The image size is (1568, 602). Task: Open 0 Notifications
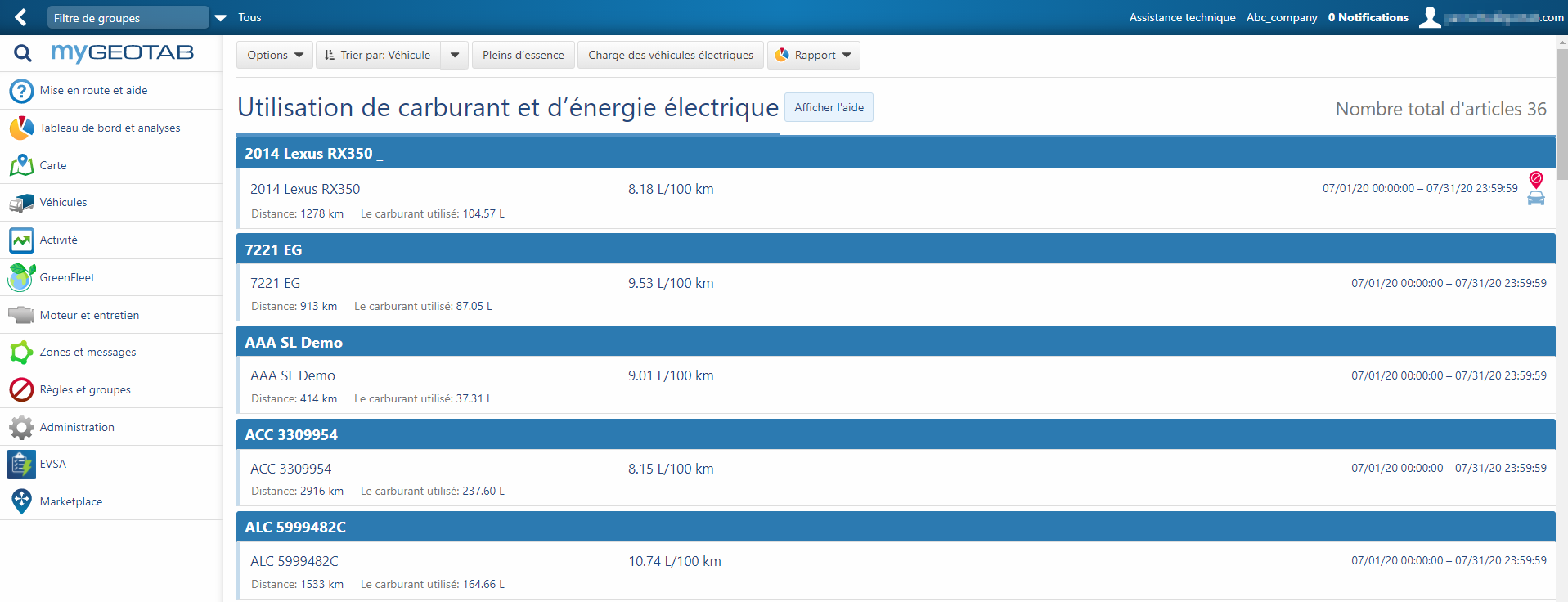pos(1368,17)
